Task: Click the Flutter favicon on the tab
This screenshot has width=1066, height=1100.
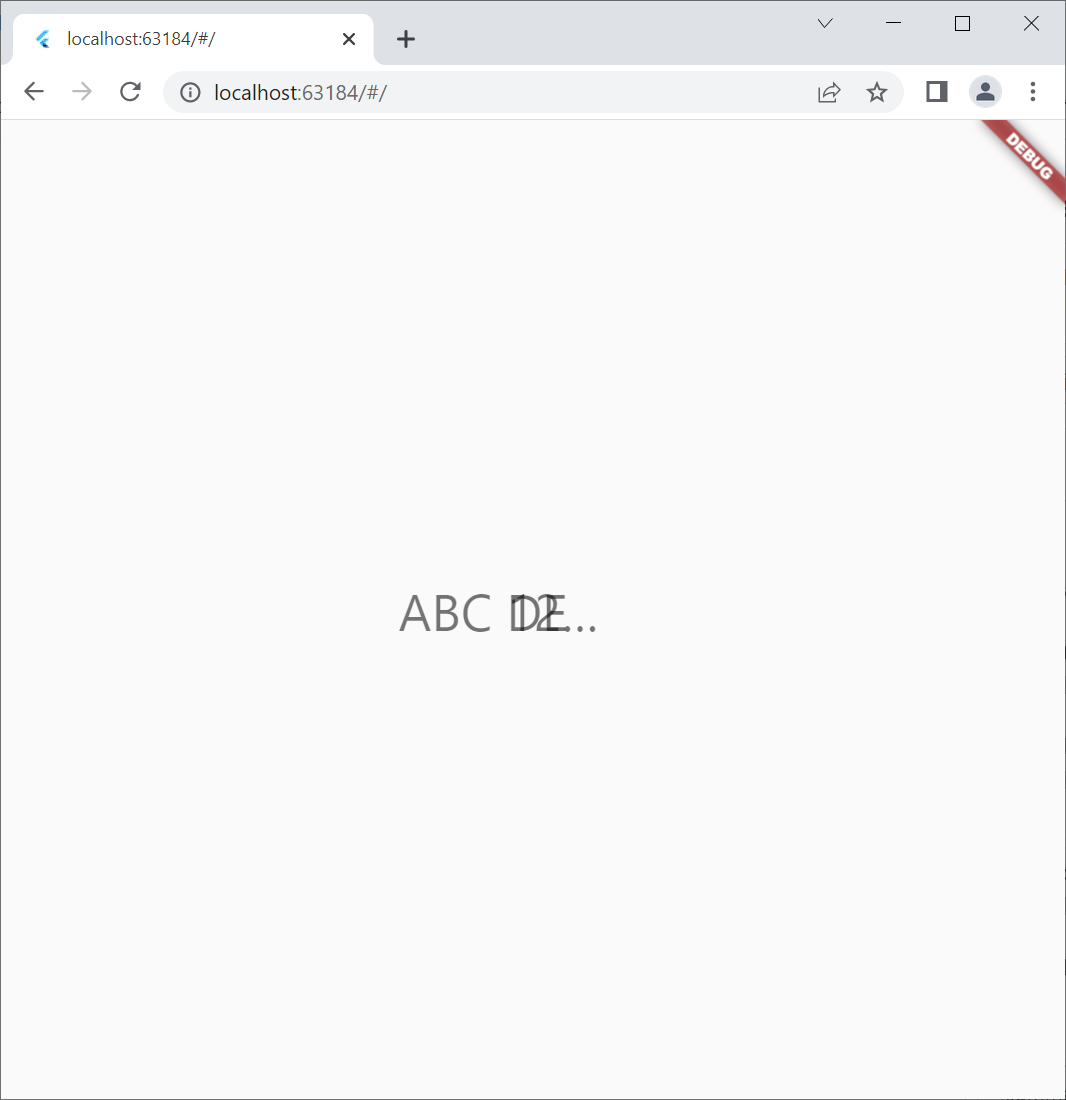Action: click(x=42, y=39)
